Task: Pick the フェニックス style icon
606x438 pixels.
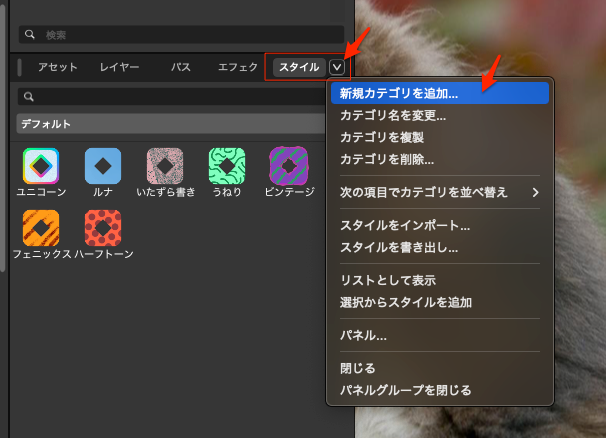Action: point(41,227)
